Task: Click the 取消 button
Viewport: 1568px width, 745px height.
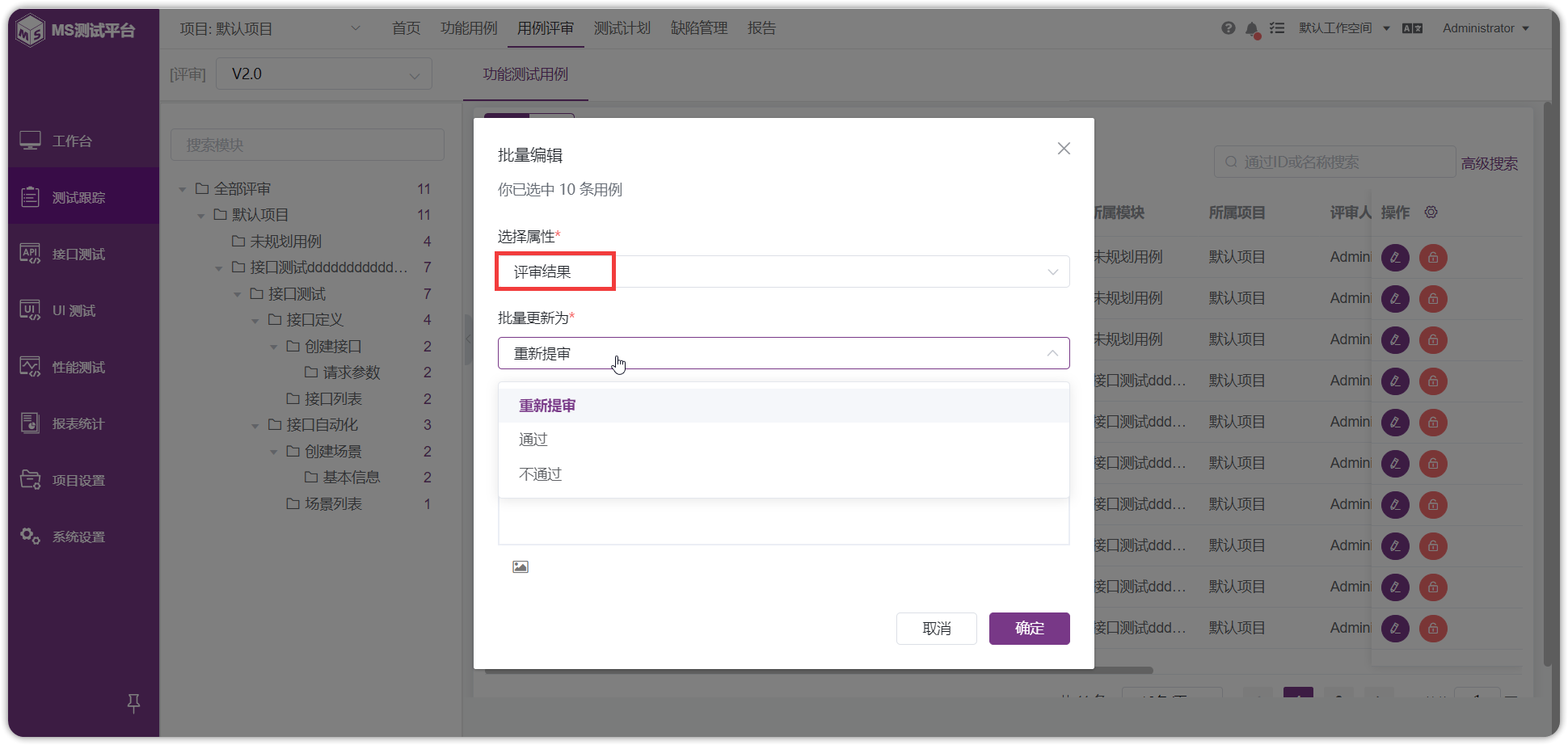Action: [937, 629]
